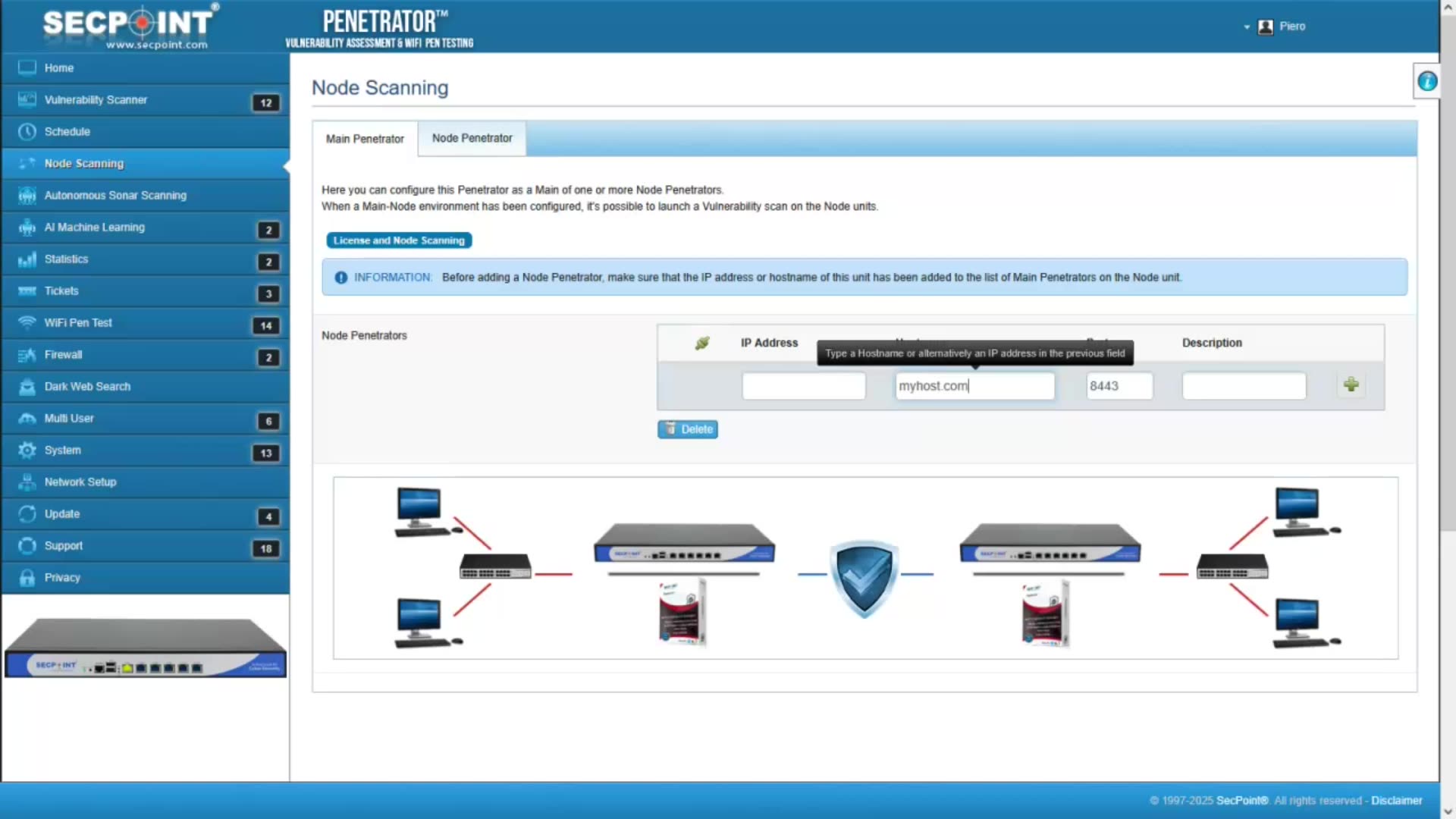This screenshot has height=819, width=1456.
Task: Open the WiFi Pen Test section
Action: click(x=77, y=322)
